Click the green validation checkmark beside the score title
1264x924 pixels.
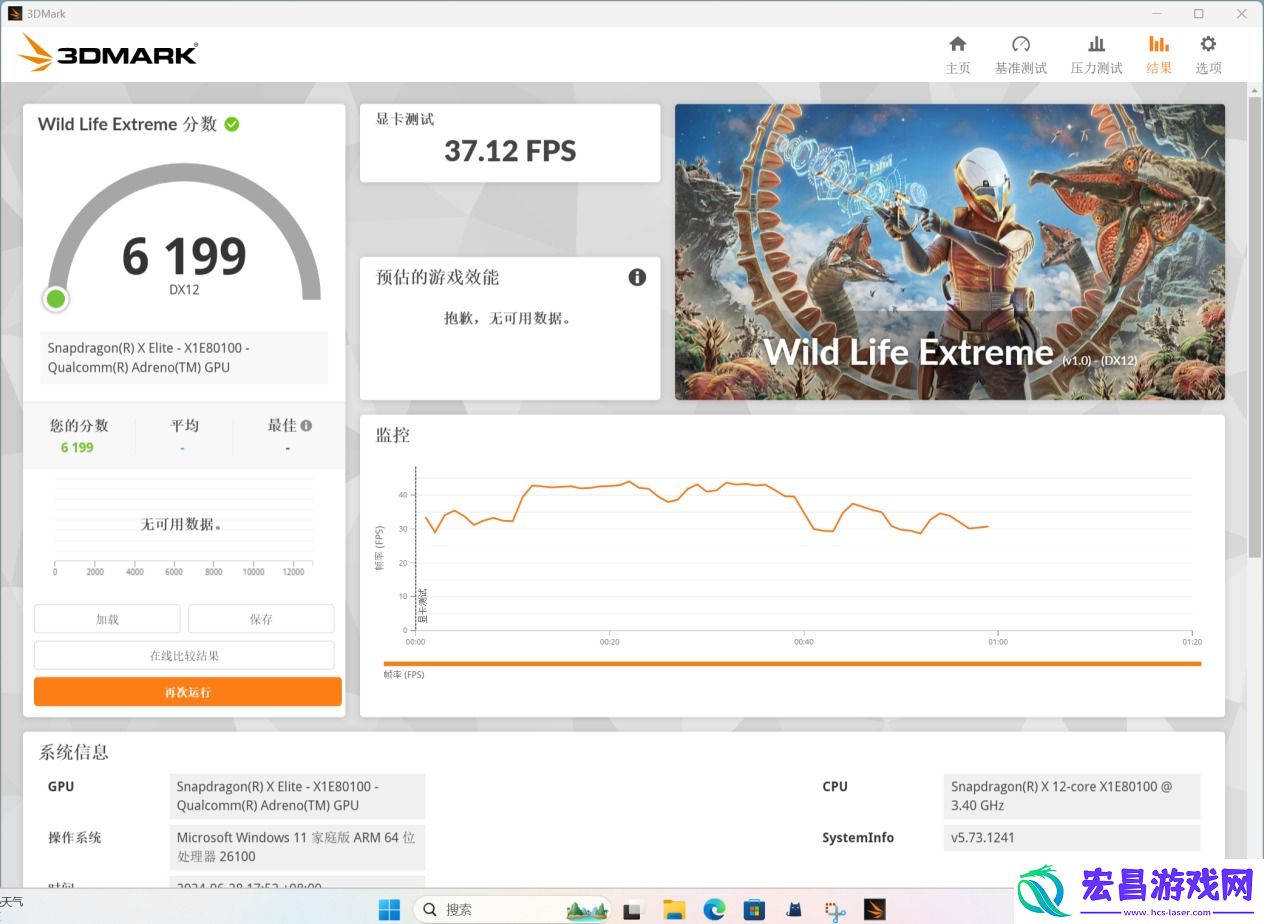coord(232,124)
